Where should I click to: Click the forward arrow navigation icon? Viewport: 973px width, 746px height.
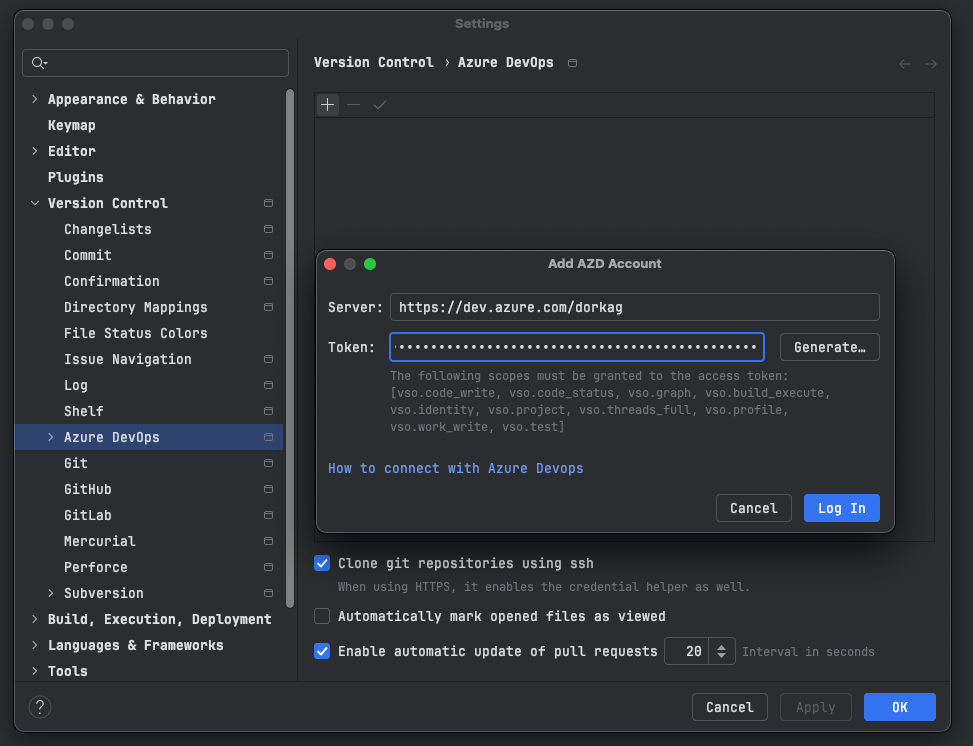point(931,64)
